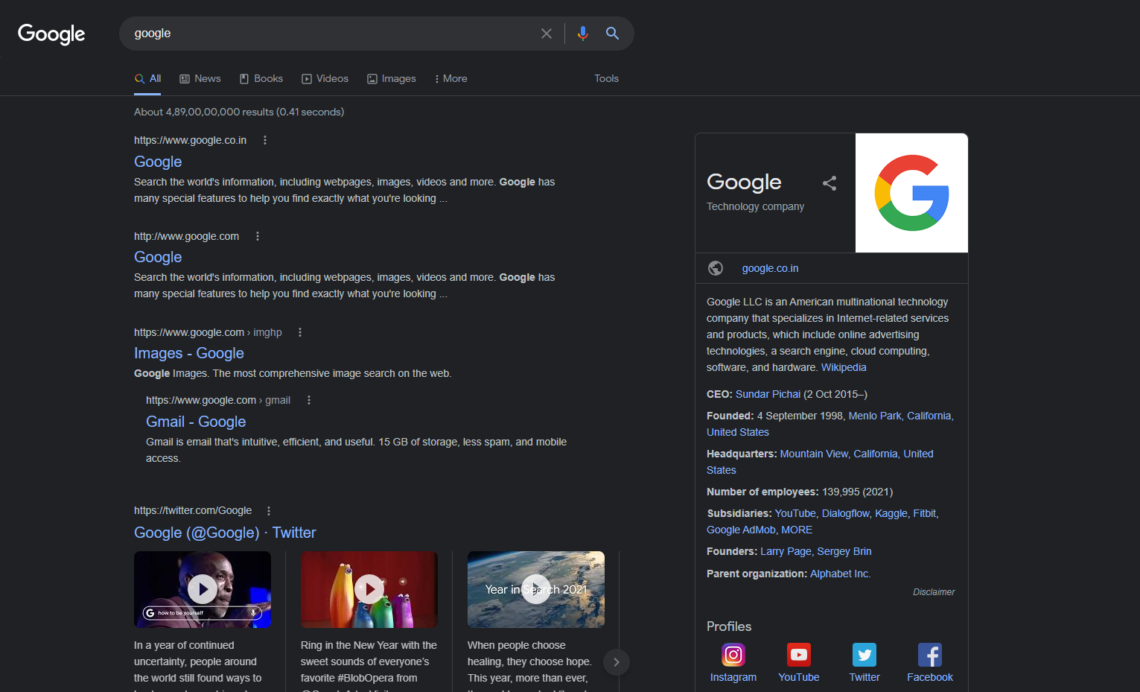Open Google's Twitter profile icon
This screenshot has height=692, width=1140.
864,655
